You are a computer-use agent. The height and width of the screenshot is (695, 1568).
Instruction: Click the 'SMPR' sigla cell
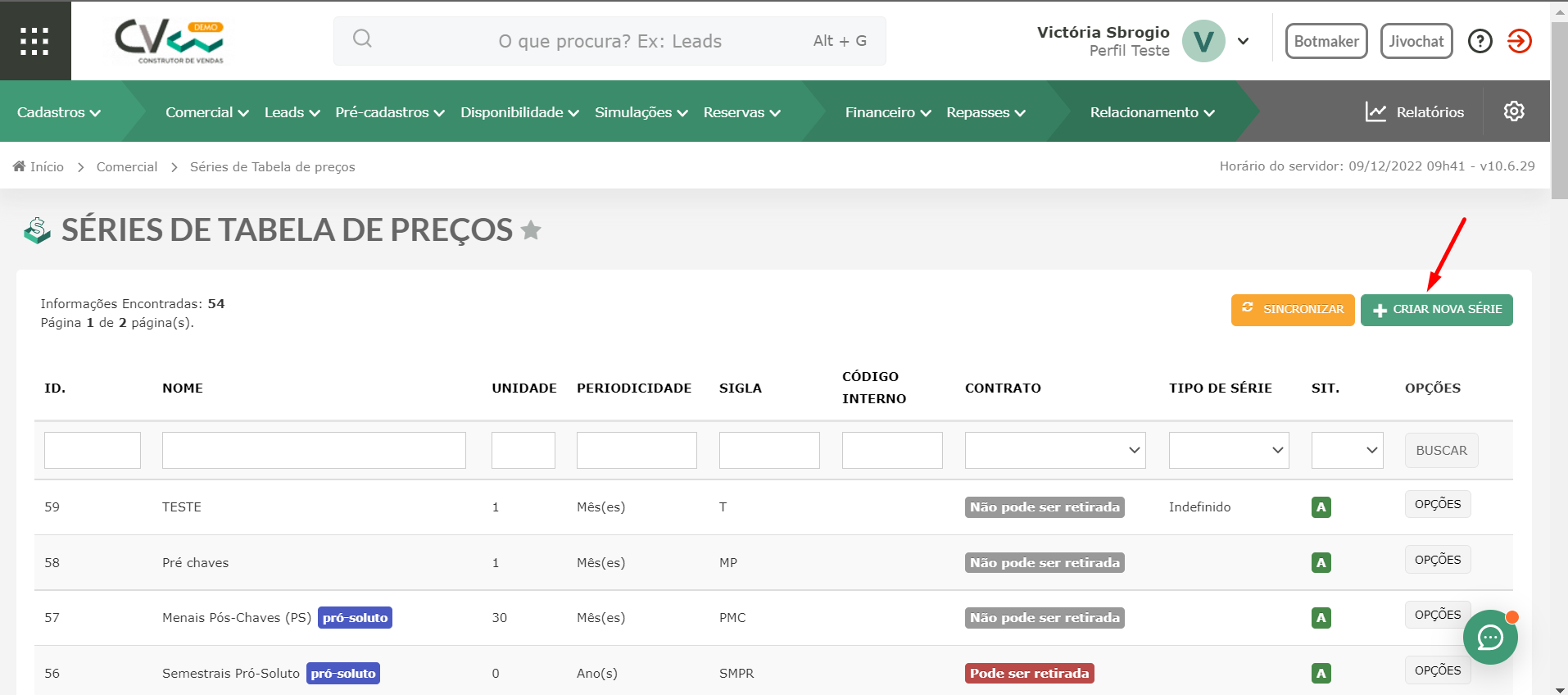tap(736, 673)
